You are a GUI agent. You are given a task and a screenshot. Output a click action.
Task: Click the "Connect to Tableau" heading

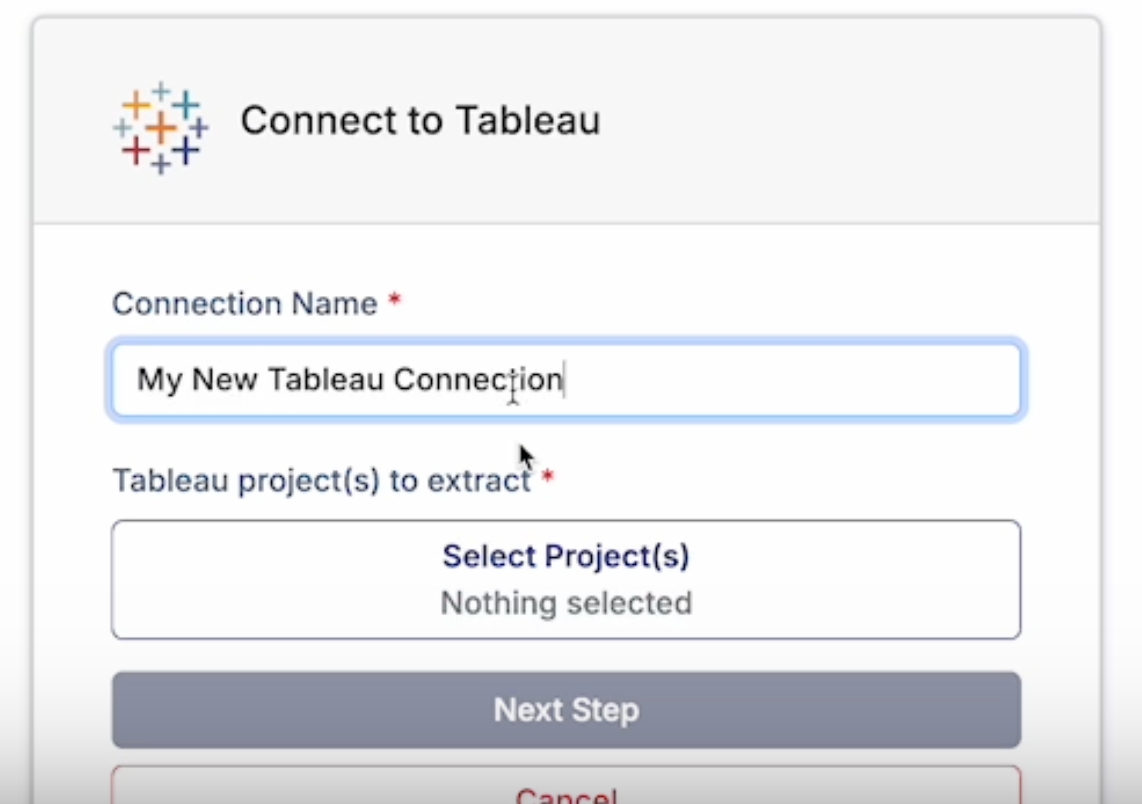point(420,121)
